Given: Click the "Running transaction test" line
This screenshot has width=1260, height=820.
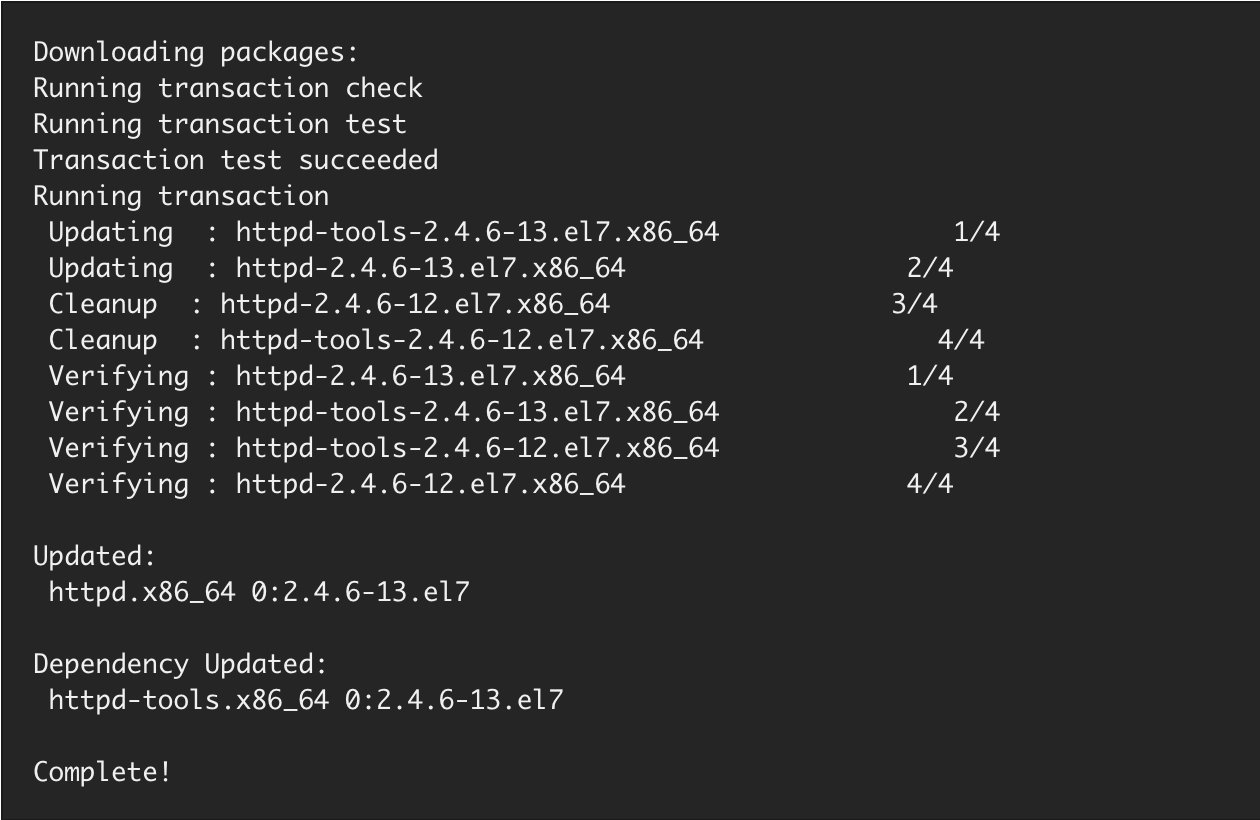Looking at the screenshot, I should [x=220, y=124].
